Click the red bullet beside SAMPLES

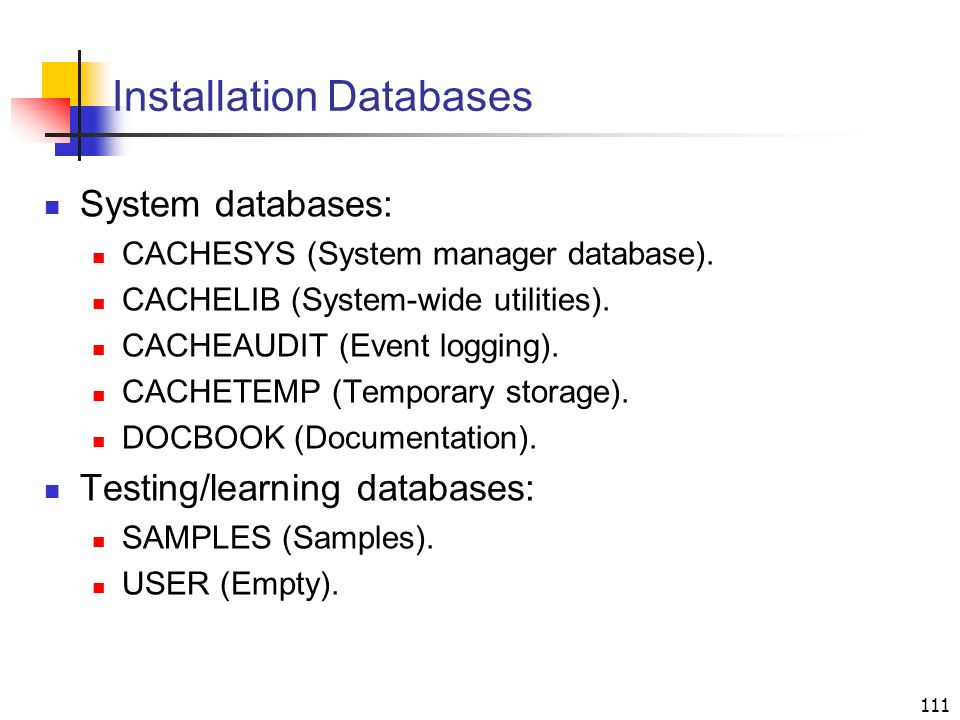point(99,542)
